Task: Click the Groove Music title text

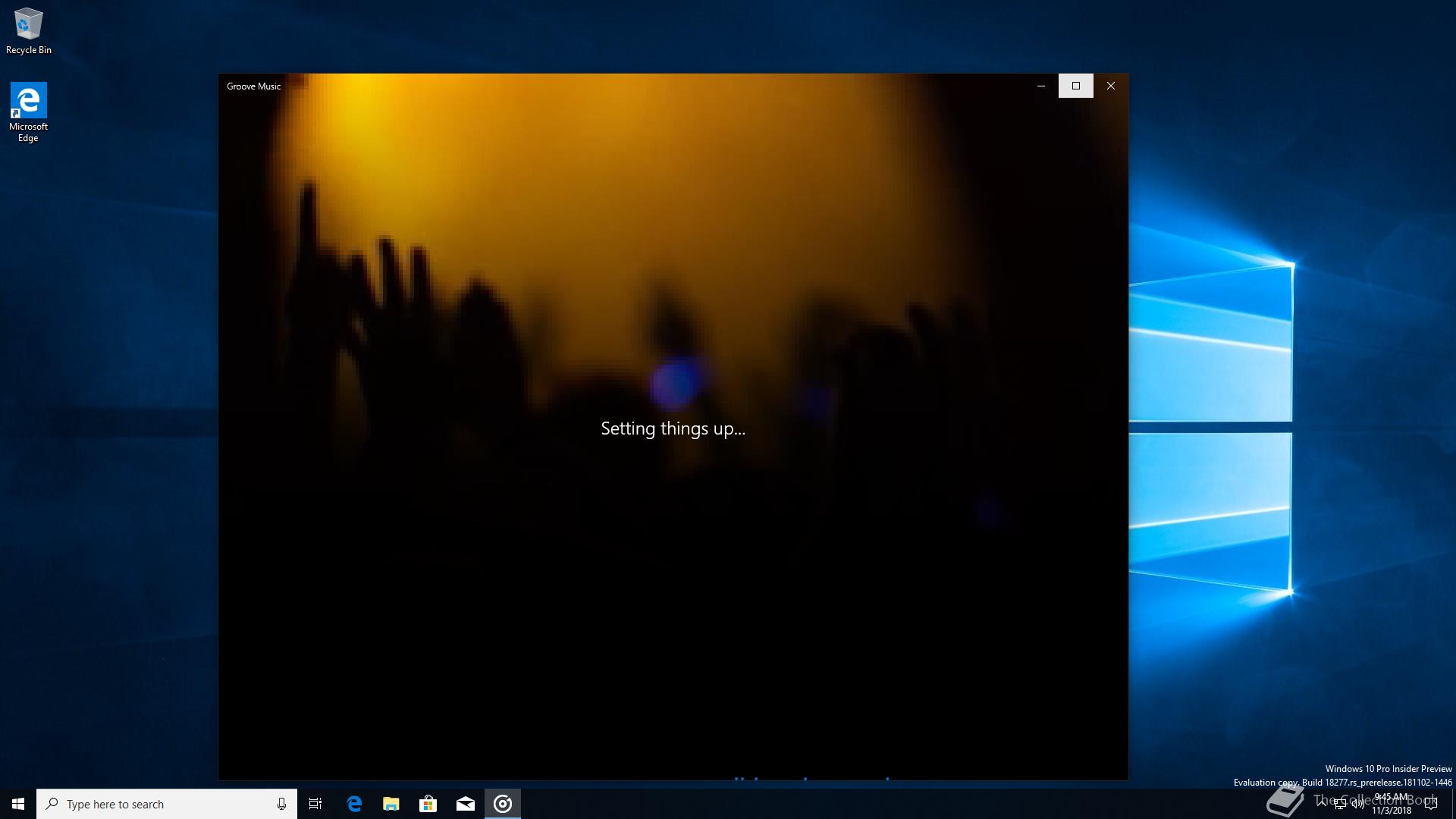Action: [253, 86]
